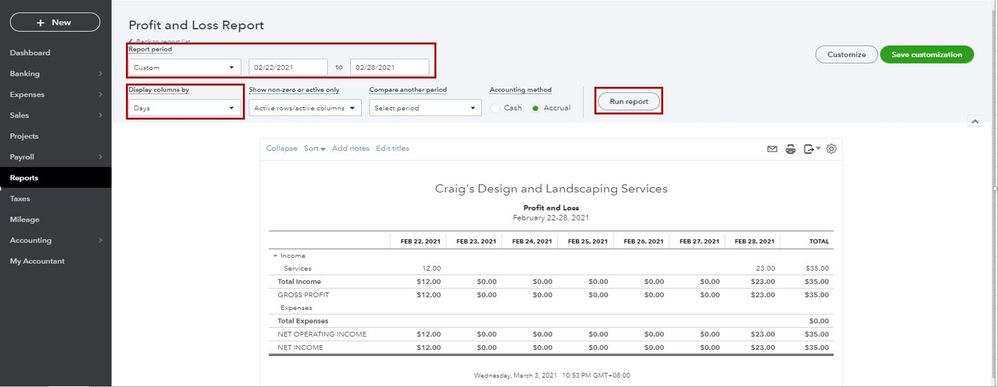Open the Compare another period dropdown
998x387 pixels.
425,108
